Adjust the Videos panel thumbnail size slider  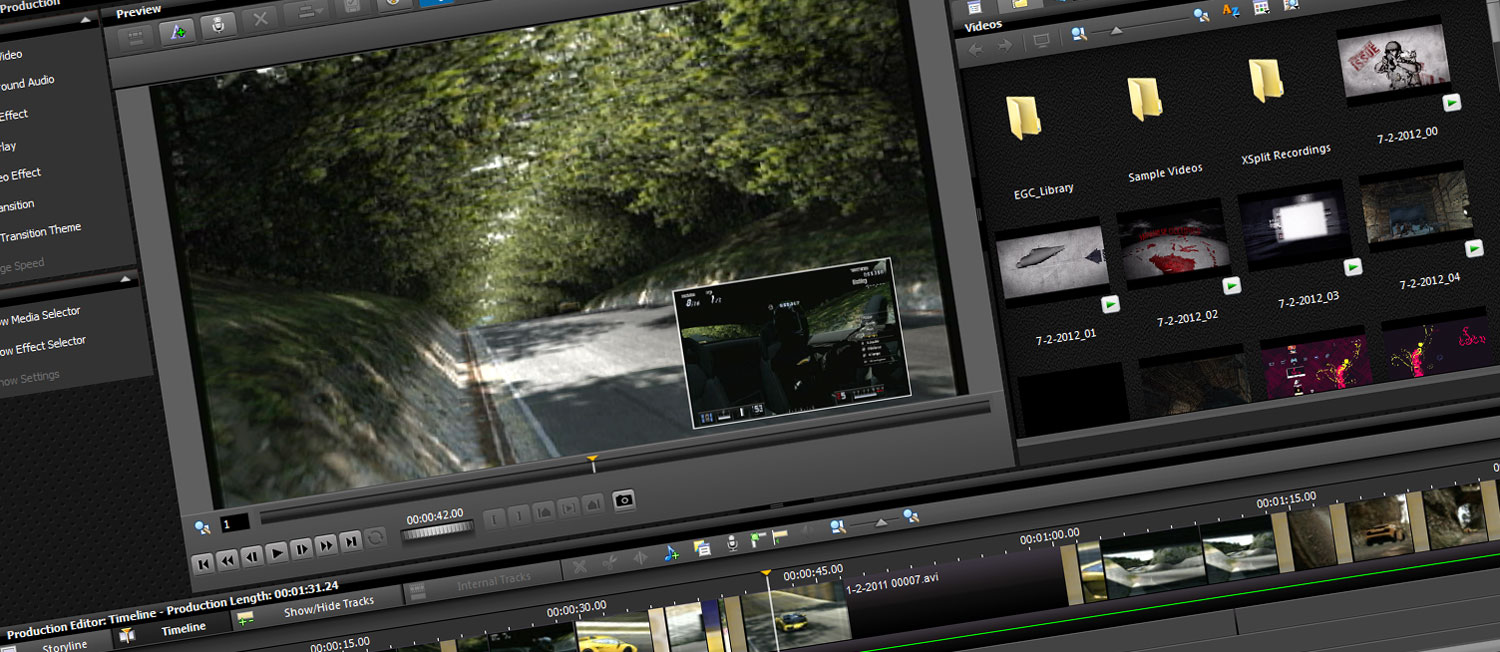[1117, 30]
